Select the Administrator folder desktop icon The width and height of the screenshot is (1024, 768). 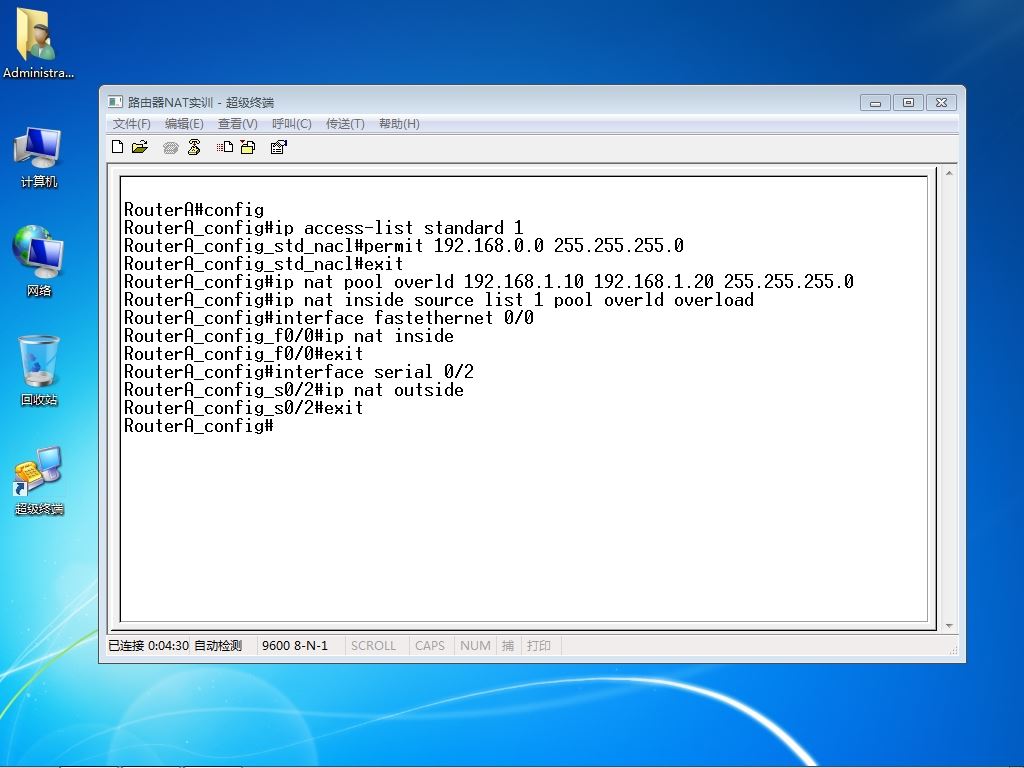(x=38, y=43)
